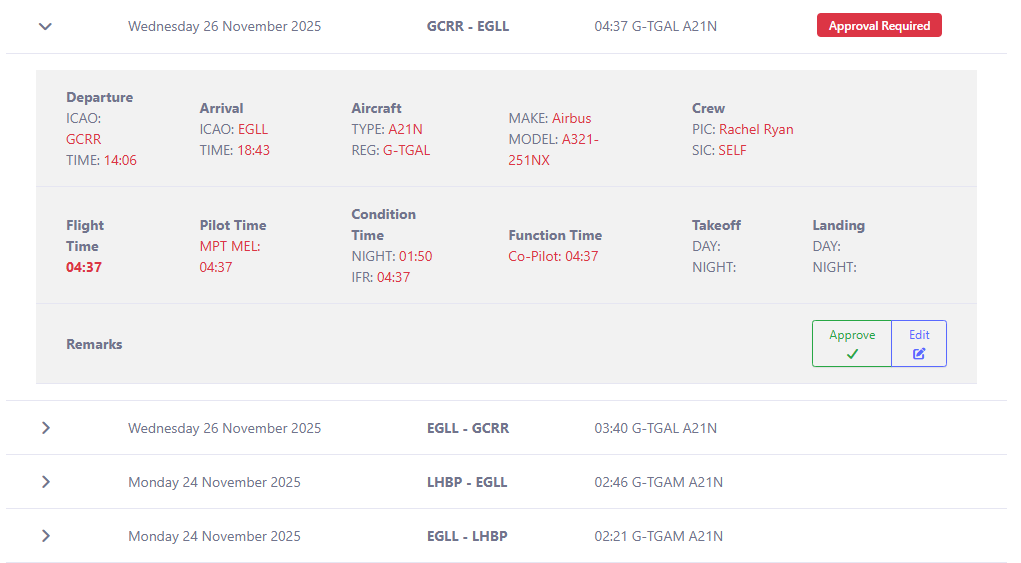The width and height of the screenshot is (1021, 563).
Task: Collapse the expanded GCRR - EGLL flight row
Action: [45, 26]
